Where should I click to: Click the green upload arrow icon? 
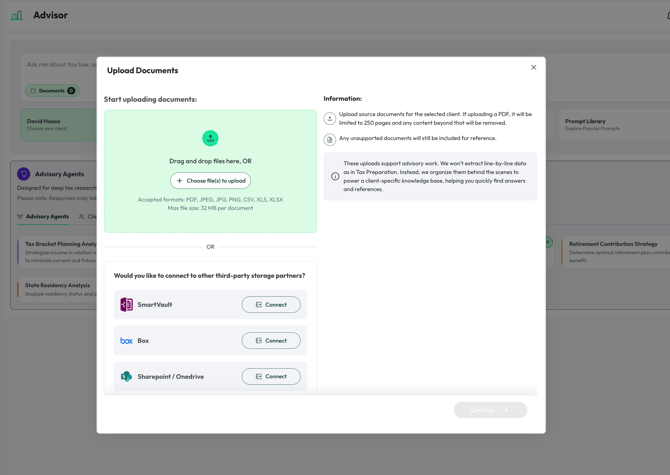coord(210,138)
